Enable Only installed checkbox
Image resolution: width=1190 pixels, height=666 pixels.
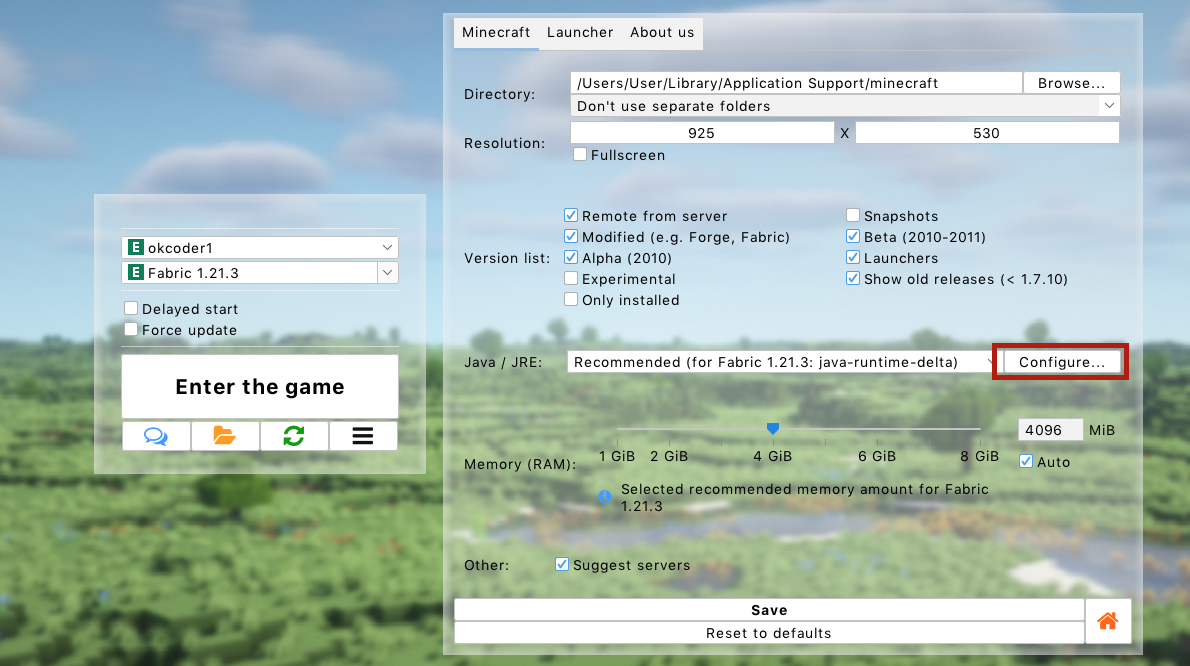[x=571, y=300]
